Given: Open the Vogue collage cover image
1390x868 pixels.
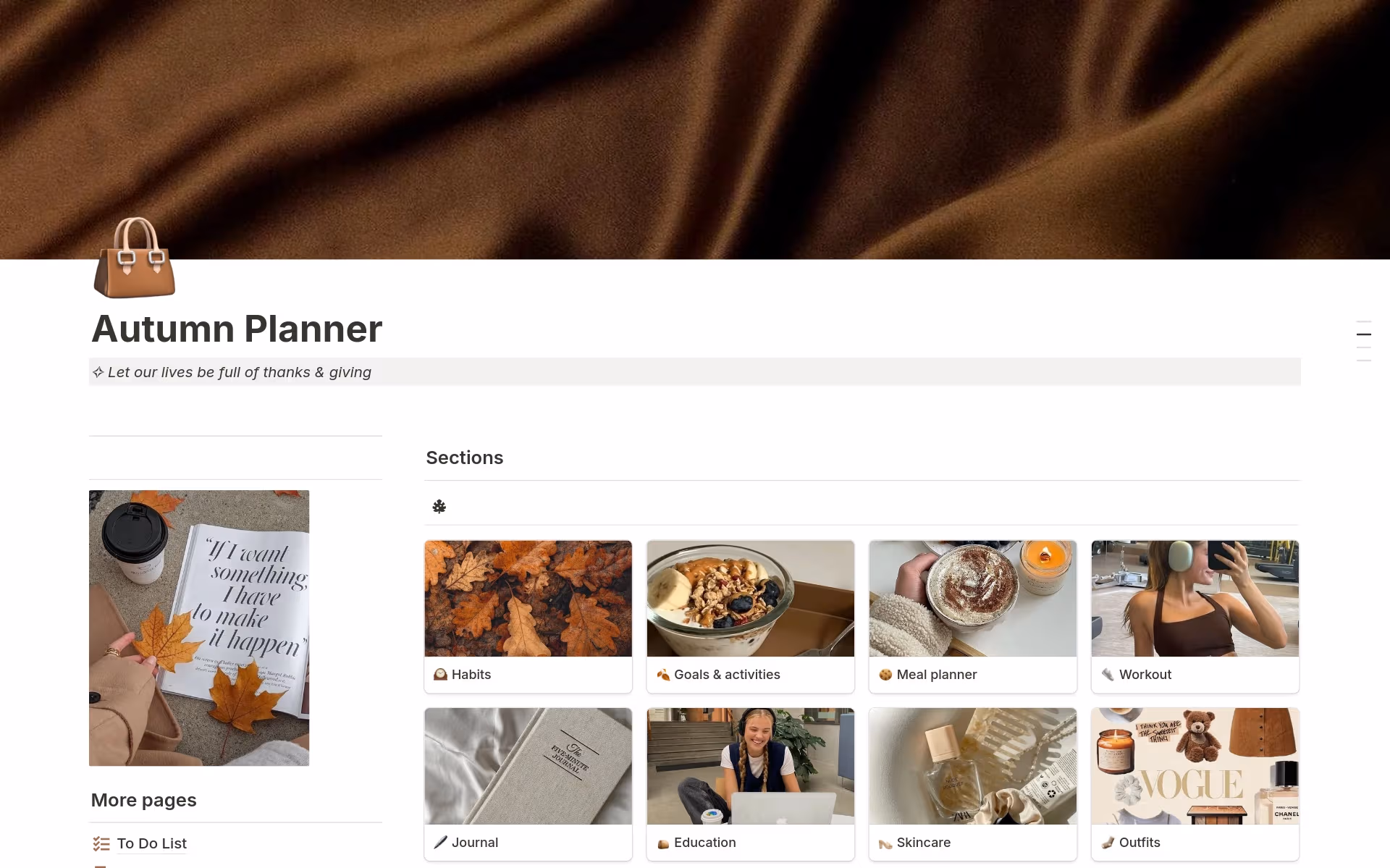Looking at the screenshot, I should tap(1195, 767).
